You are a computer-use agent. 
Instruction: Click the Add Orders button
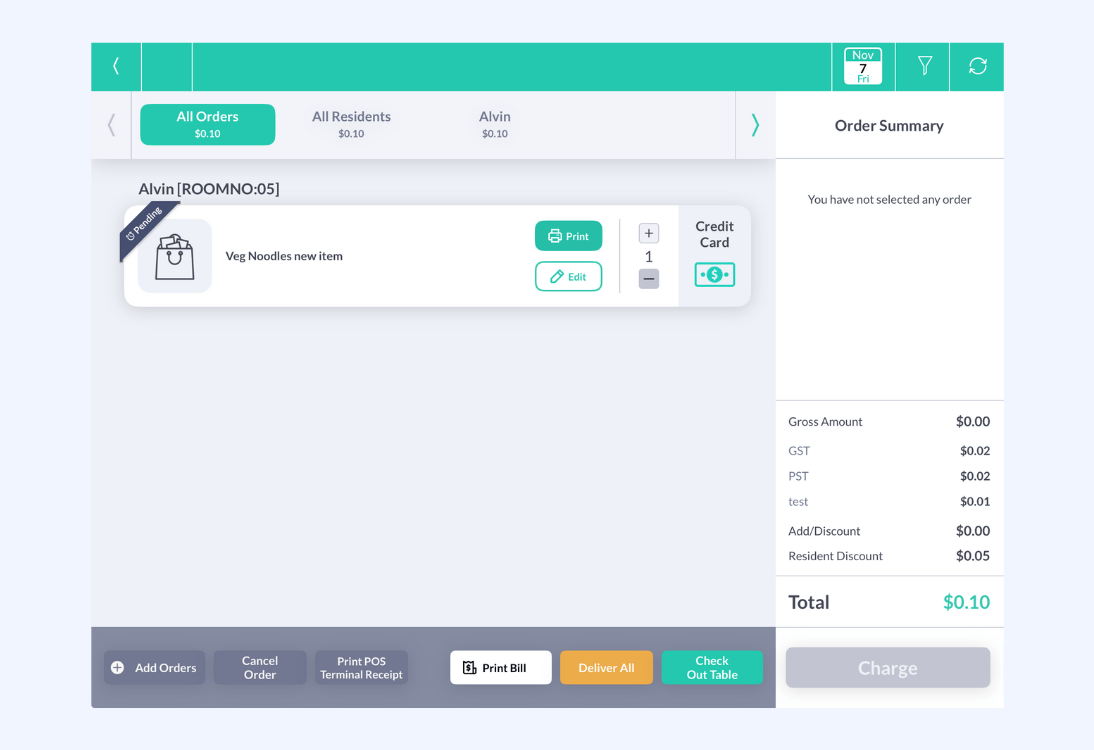pyautogui.click(x=154, y=668)
